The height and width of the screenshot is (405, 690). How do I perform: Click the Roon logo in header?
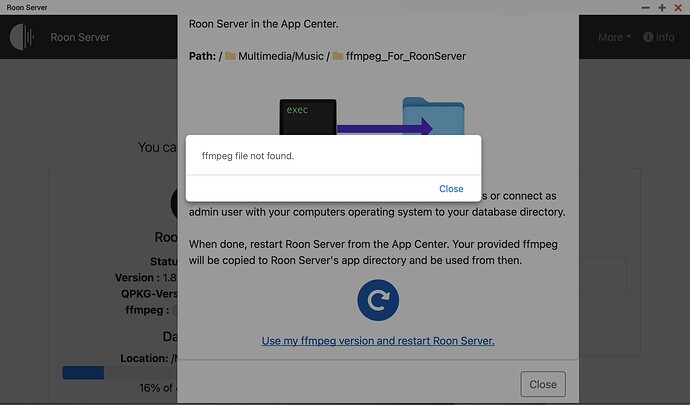pyautogui.click(x=22, y=37)
